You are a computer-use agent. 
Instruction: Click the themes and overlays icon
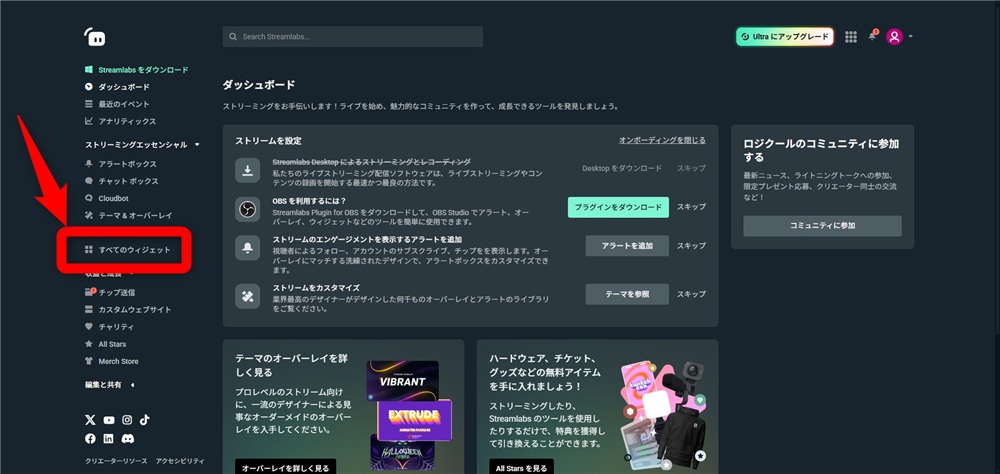89,216
